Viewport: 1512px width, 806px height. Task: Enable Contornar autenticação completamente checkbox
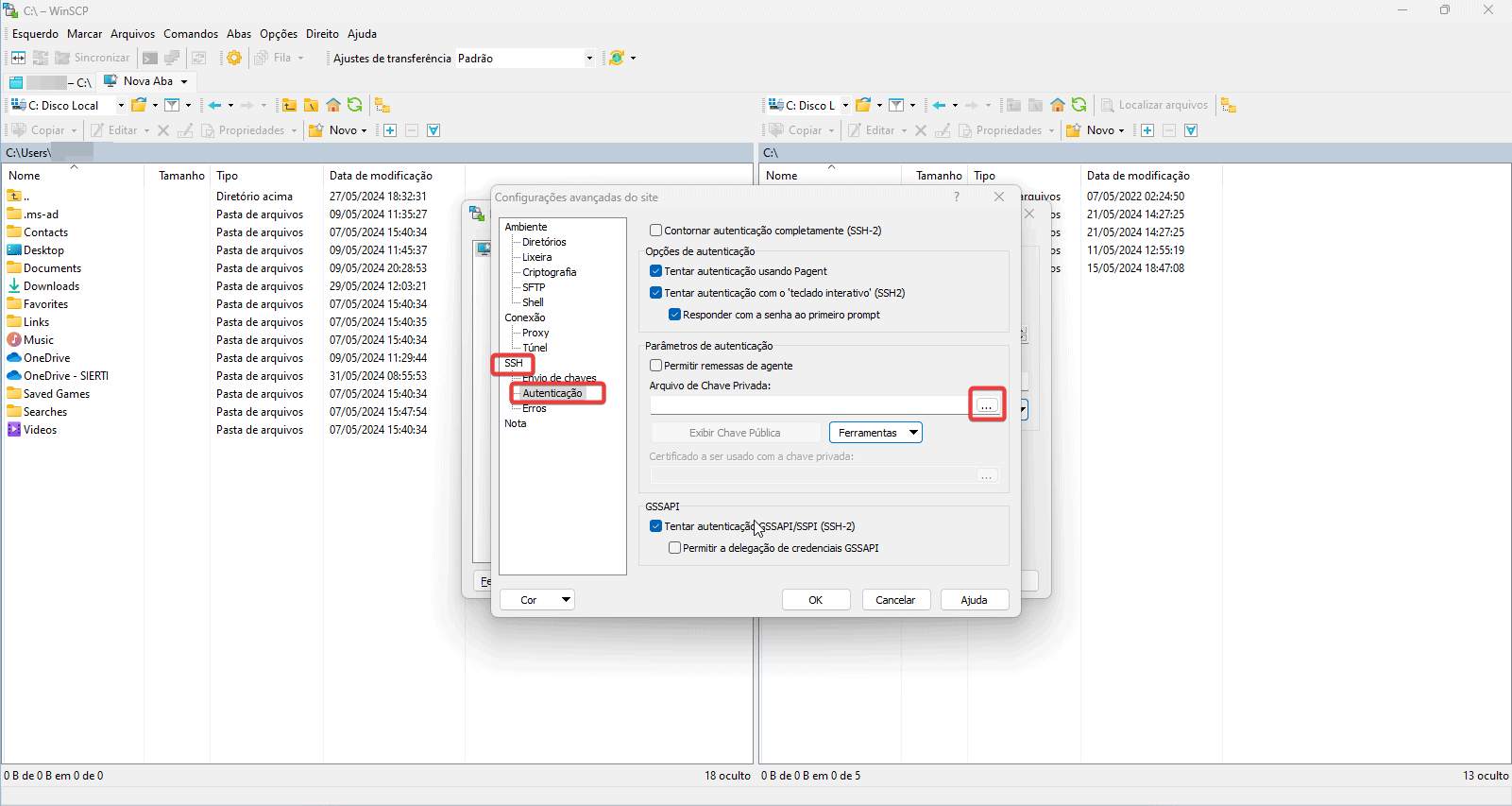pyautogui.click(x=655, y=231)
